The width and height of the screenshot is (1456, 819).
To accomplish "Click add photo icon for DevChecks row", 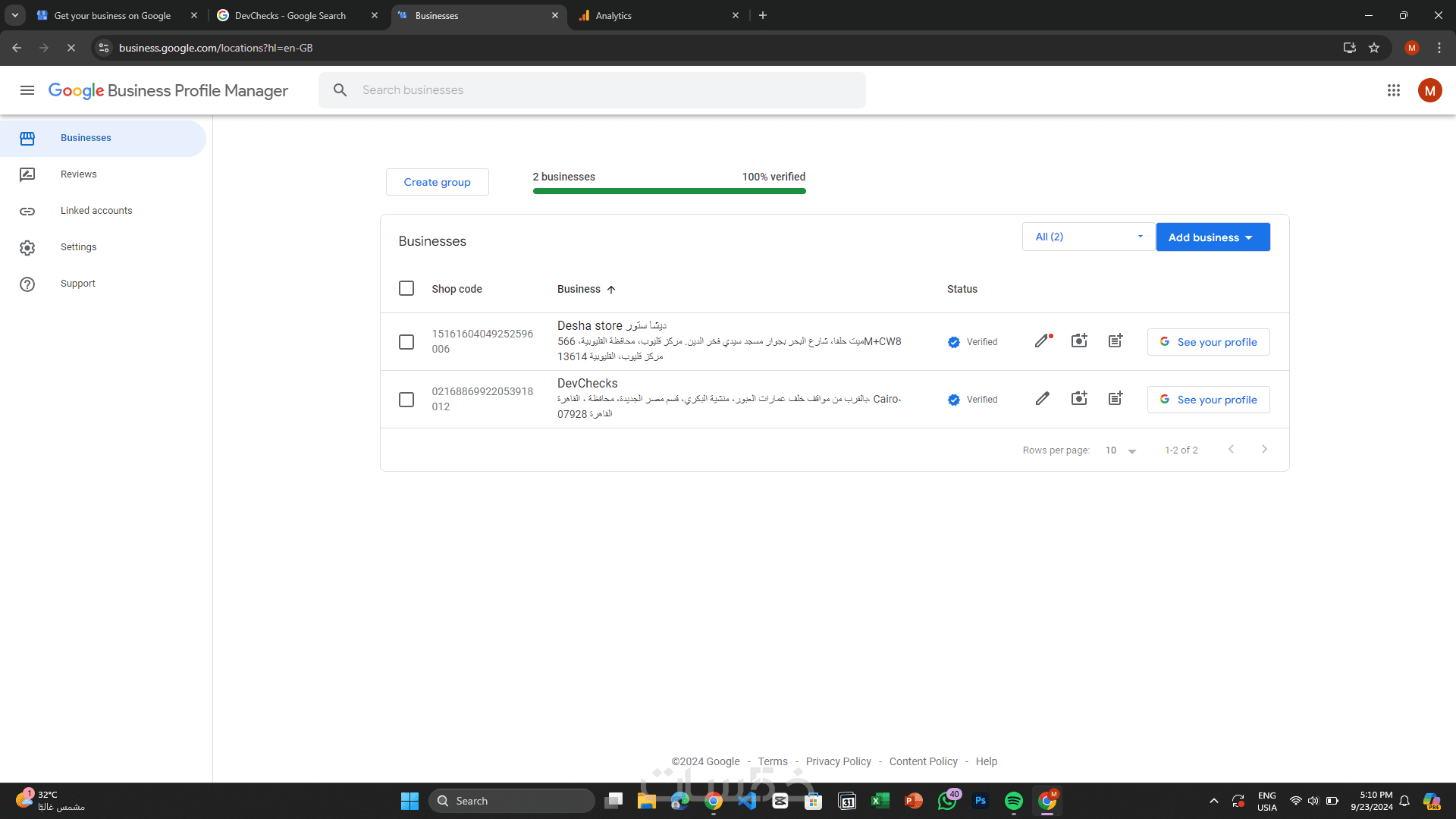I will tap(1079, 399).
